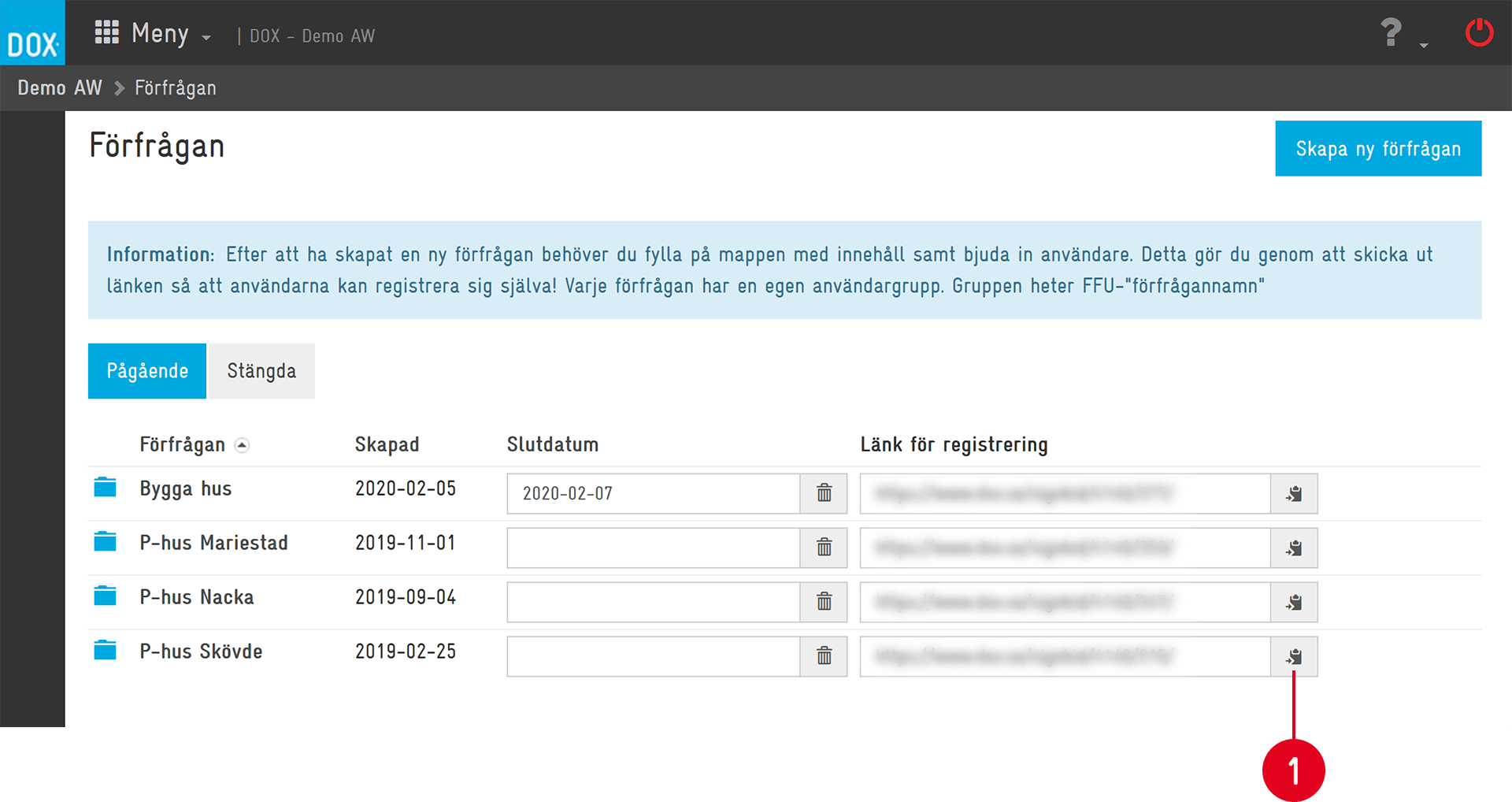Image resolution: width=1512 pixels, height=802 pixels.
Task: Expand the Meny dropdown arrow
Action: [206, 38]
